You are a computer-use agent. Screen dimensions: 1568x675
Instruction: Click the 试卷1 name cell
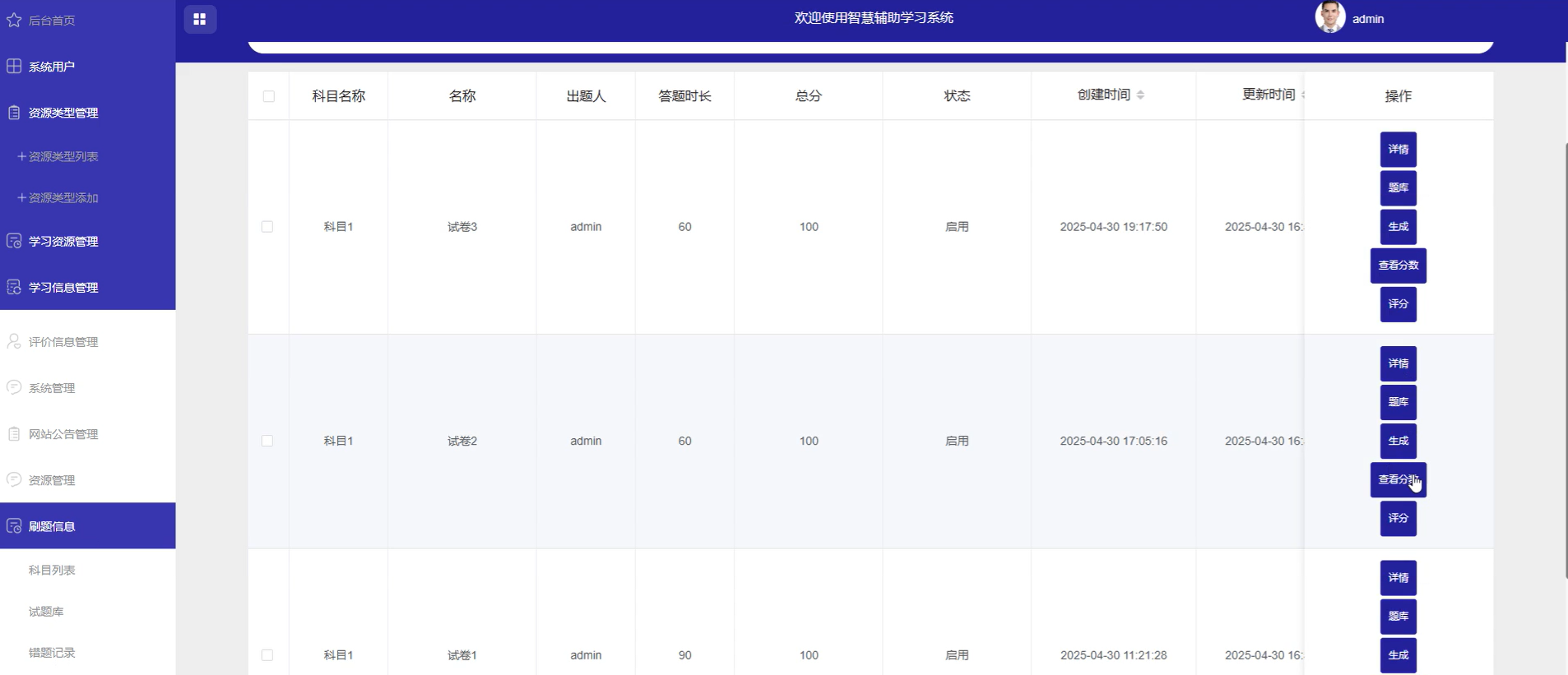pos(462,655)
